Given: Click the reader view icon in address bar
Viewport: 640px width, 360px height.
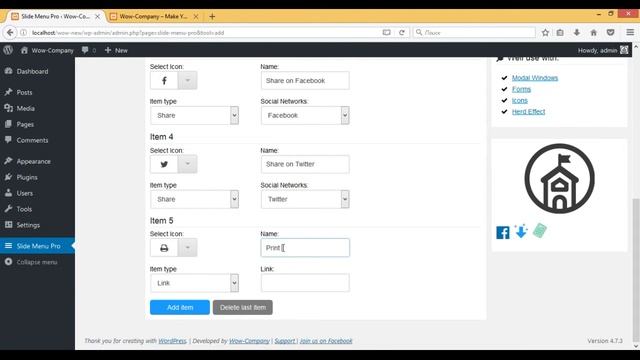Looking at the screenshot, I should coord(386,32).
